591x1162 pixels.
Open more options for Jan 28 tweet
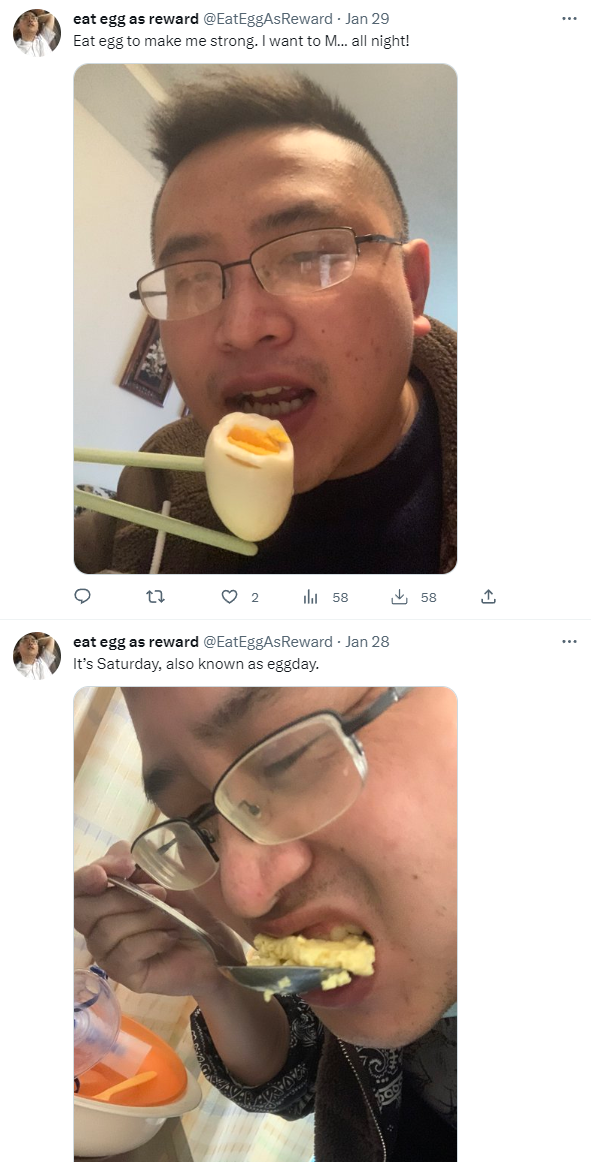tap(569, 642)
